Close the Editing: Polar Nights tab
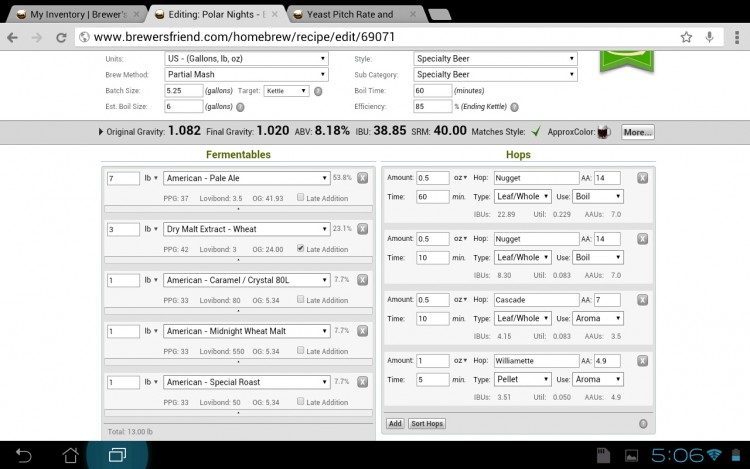The height and width of the screenshot is (469, 750). (275, 14)
